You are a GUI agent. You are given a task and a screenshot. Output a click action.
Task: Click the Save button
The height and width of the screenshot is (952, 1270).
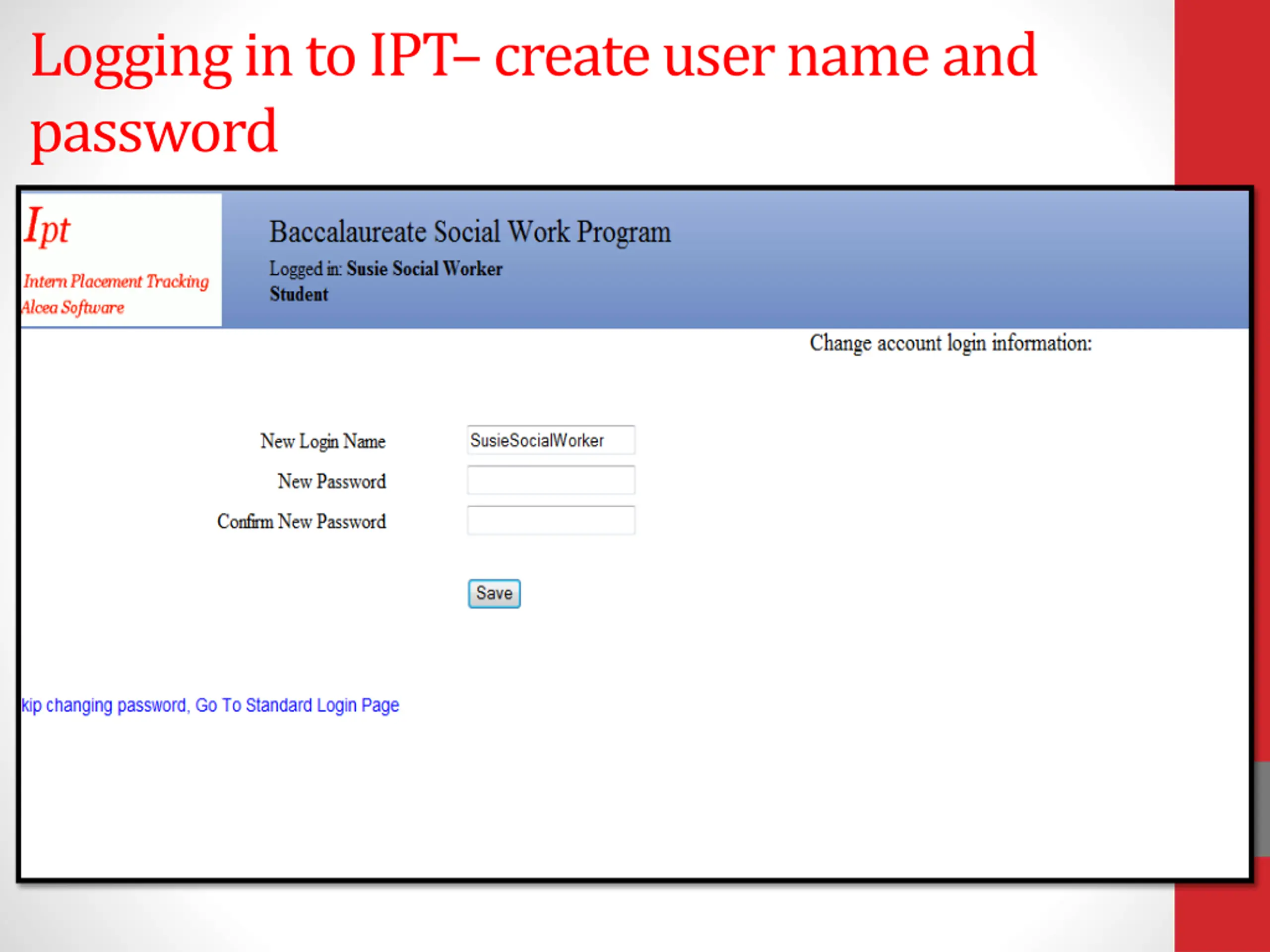coord(494,594)
